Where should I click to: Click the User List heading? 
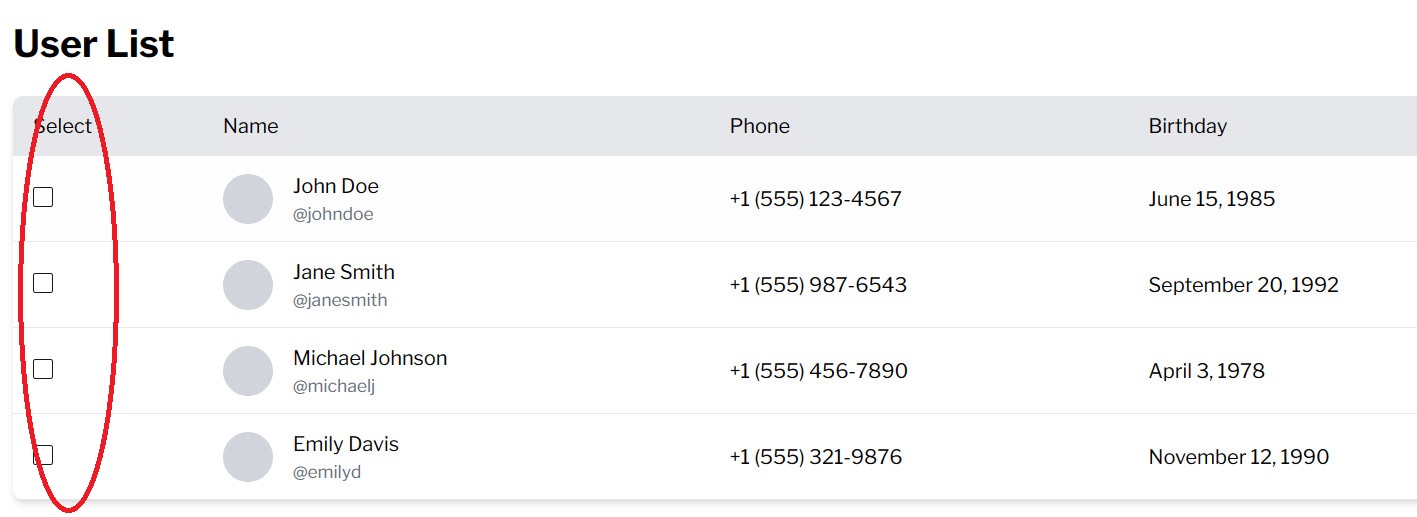tap(94, 44)
